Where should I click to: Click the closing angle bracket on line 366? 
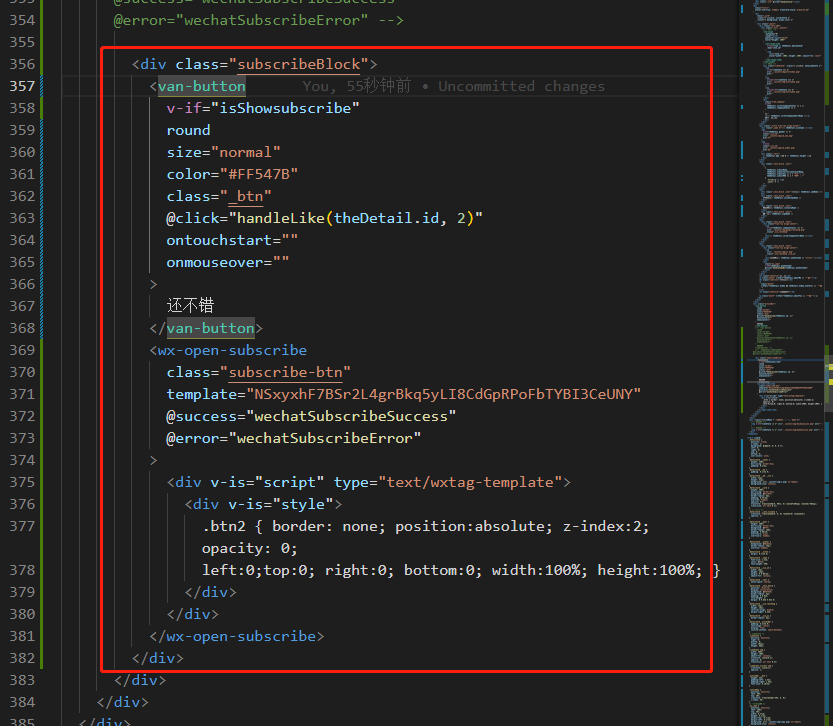pyautogui.click(x=154, y=285)
